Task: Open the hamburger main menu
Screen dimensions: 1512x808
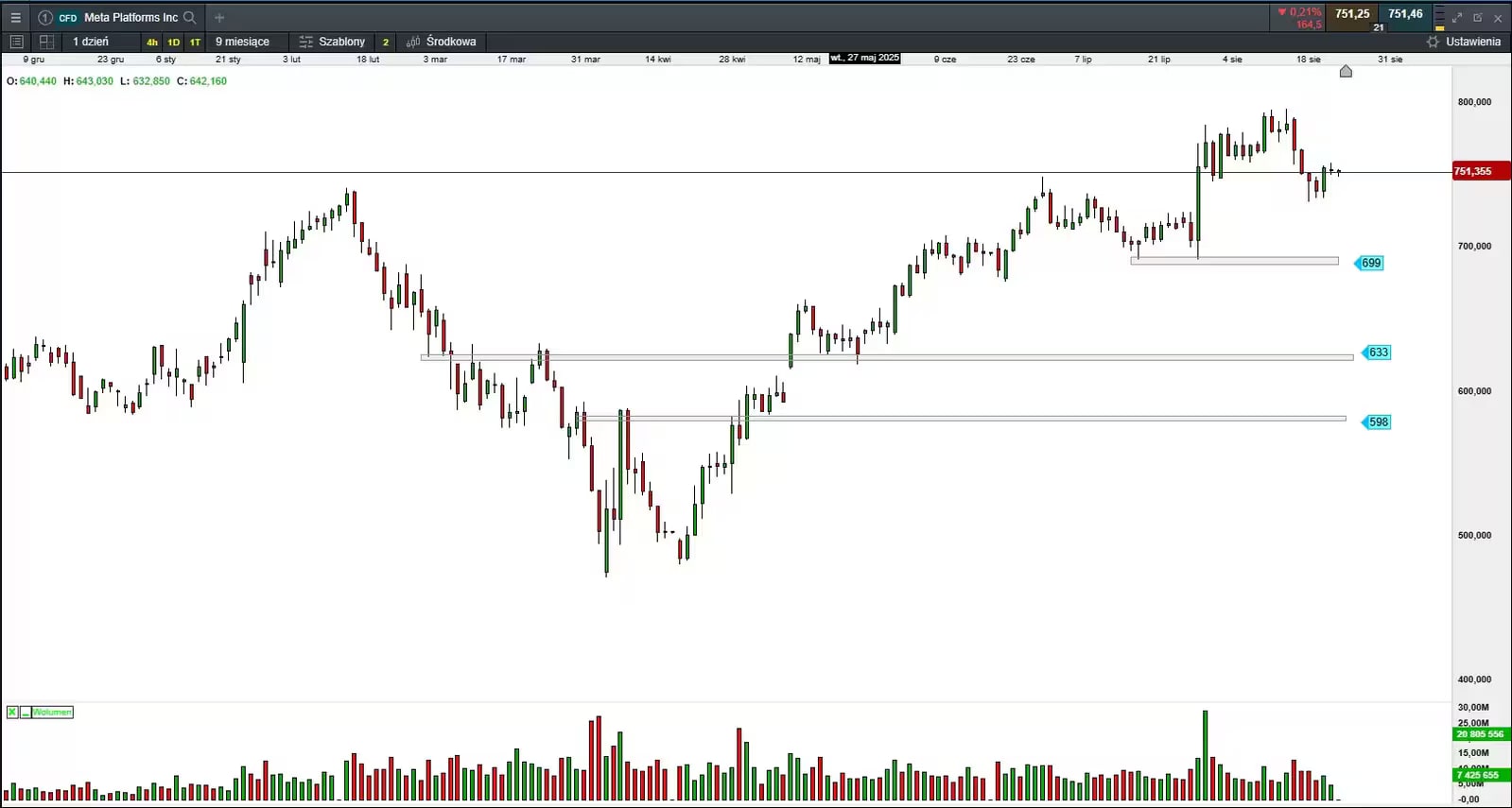Action: point(15,17)
